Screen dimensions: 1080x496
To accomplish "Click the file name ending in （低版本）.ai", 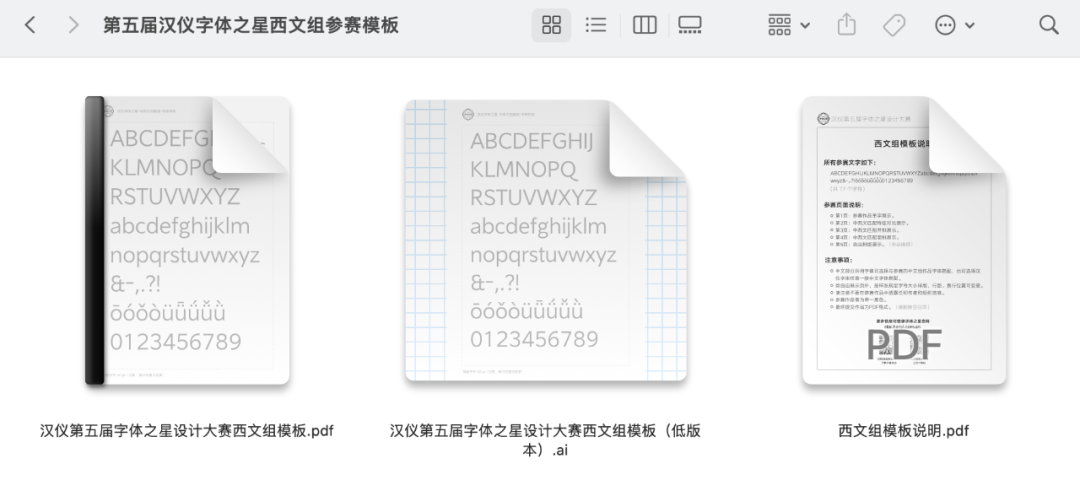I will pos(546,441).
